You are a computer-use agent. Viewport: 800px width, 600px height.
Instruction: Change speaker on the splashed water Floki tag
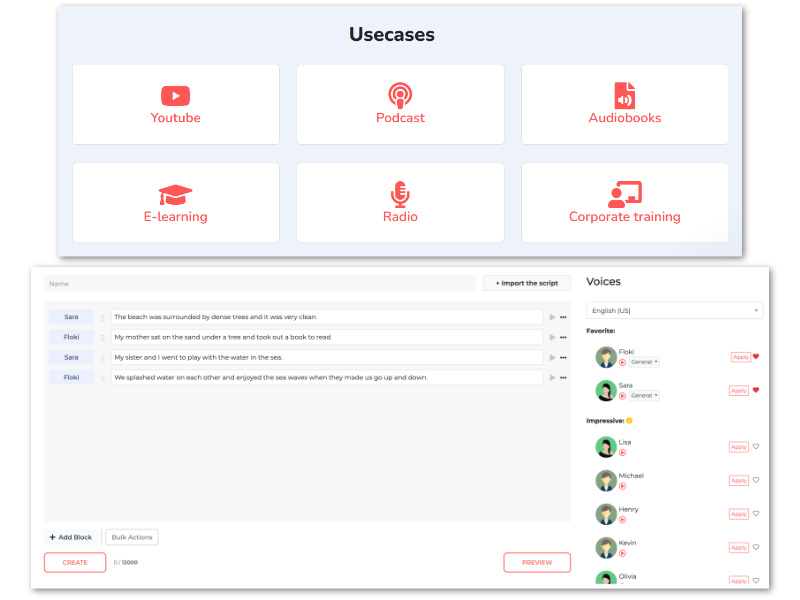coord(71,378)
